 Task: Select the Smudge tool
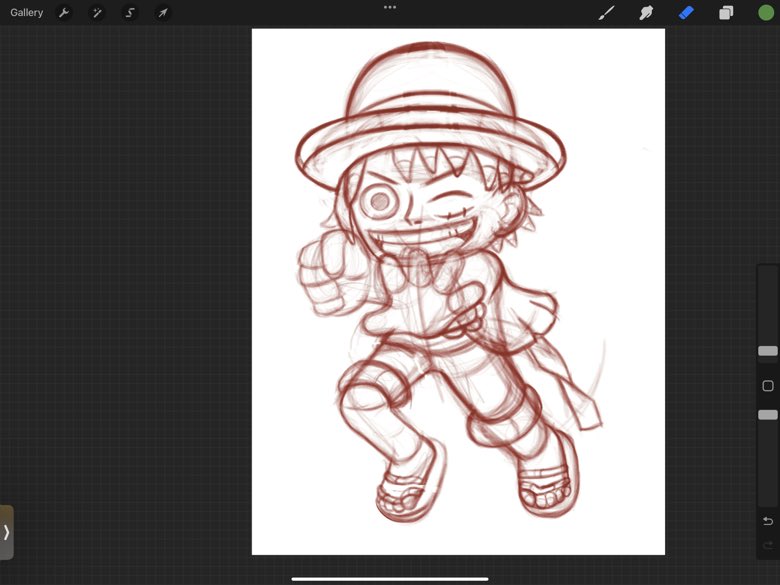pyautogui.click(x=646, y=13)
